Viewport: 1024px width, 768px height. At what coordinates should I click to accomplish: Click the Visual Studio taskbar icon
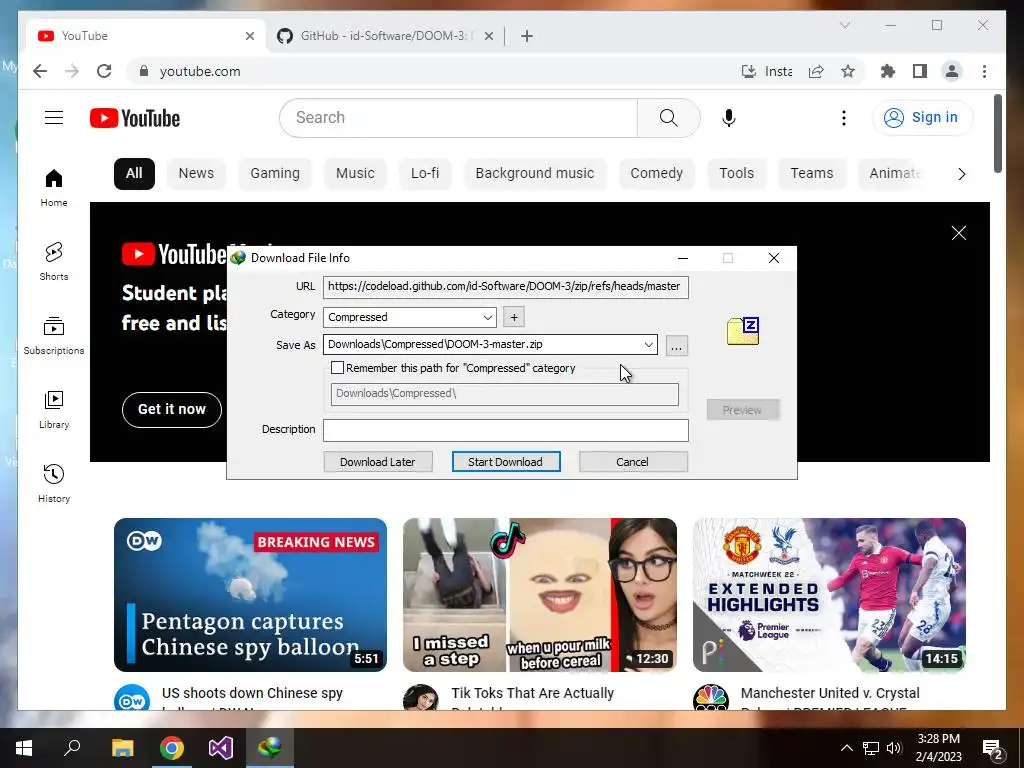point(221,748)
